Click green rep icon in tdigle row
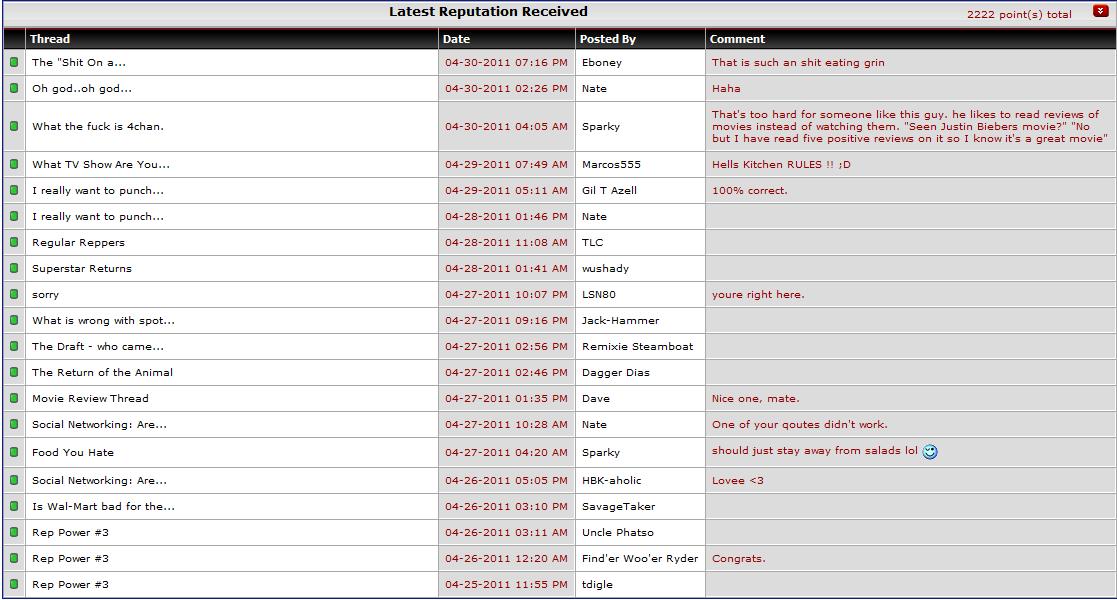This screenshot has height=600, width=1117. (x=14, y=584)
